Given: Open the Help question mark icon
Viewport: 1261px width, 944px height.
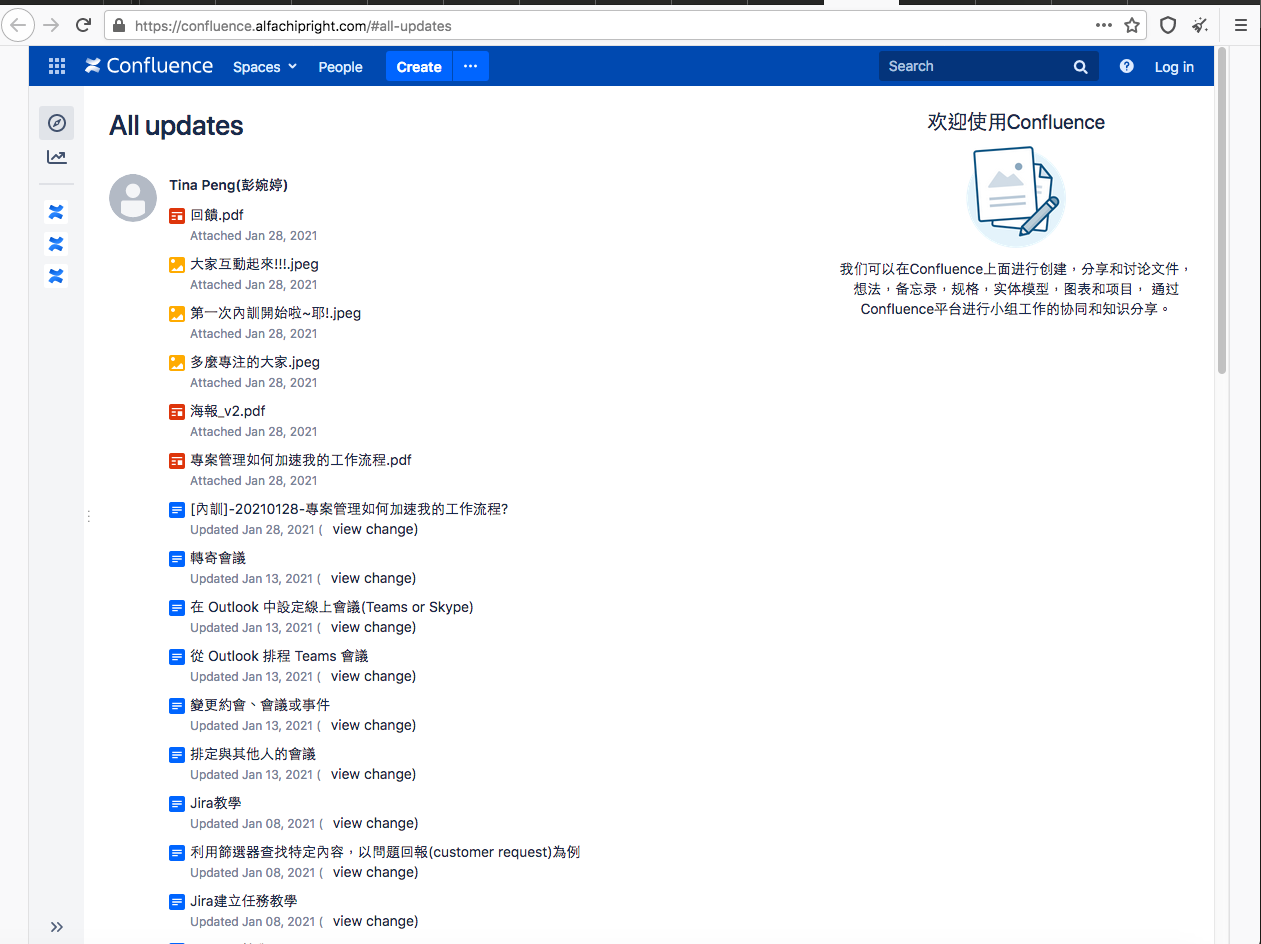Looking at the screenshot, I should 1127,66.
